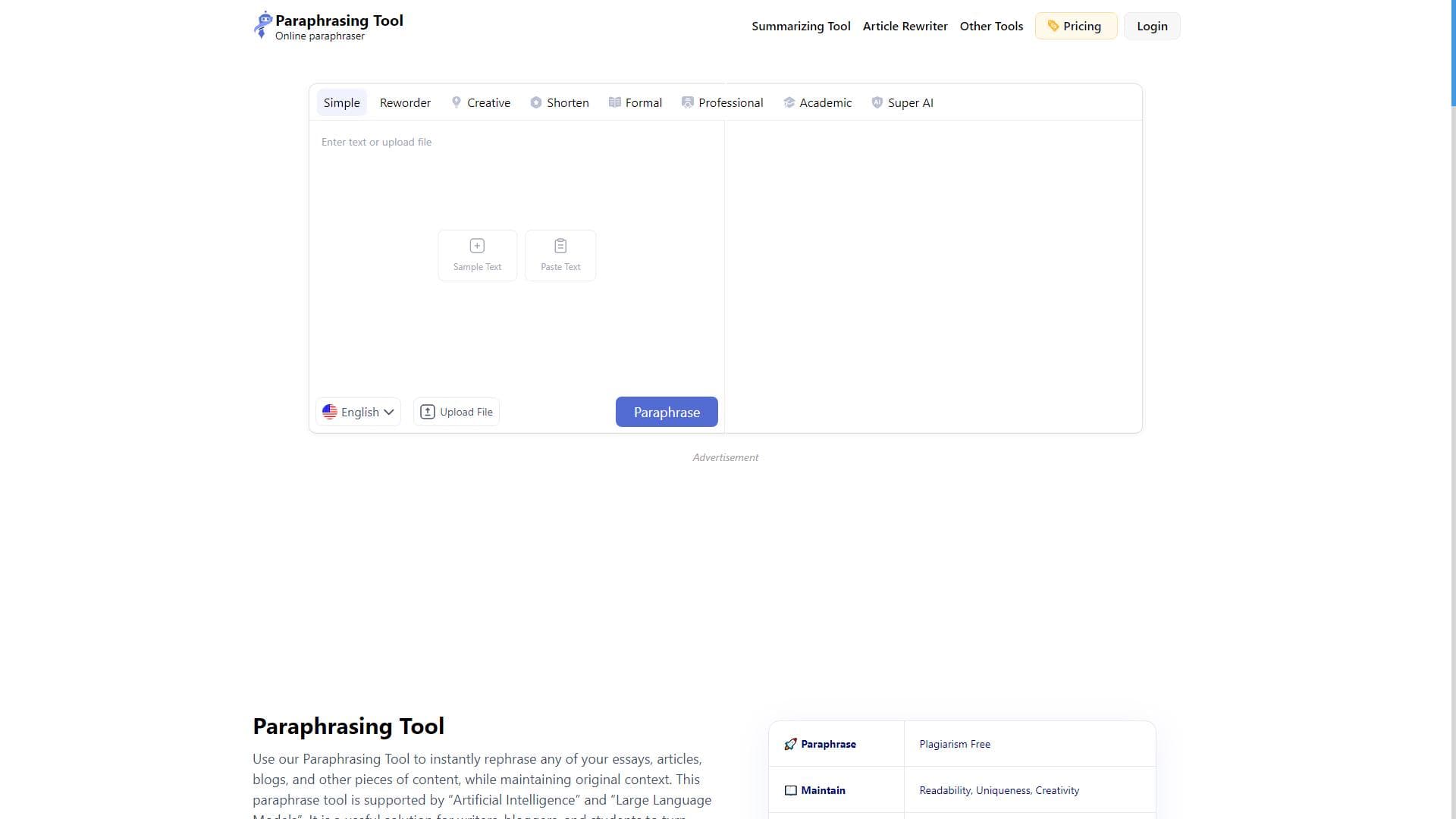
Task: Click the rocket icon beside Paraphrase label
Action: tap(790, 744)
